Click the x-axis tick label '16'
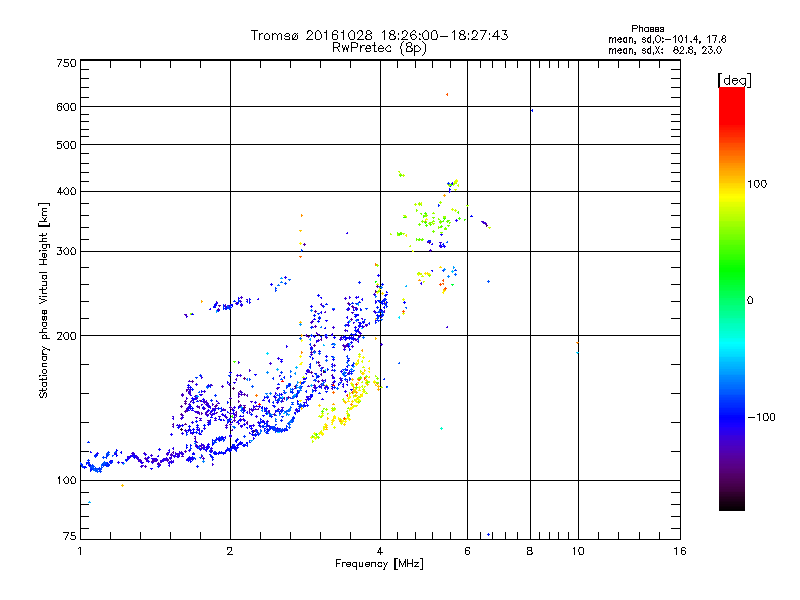 (680, 551)
